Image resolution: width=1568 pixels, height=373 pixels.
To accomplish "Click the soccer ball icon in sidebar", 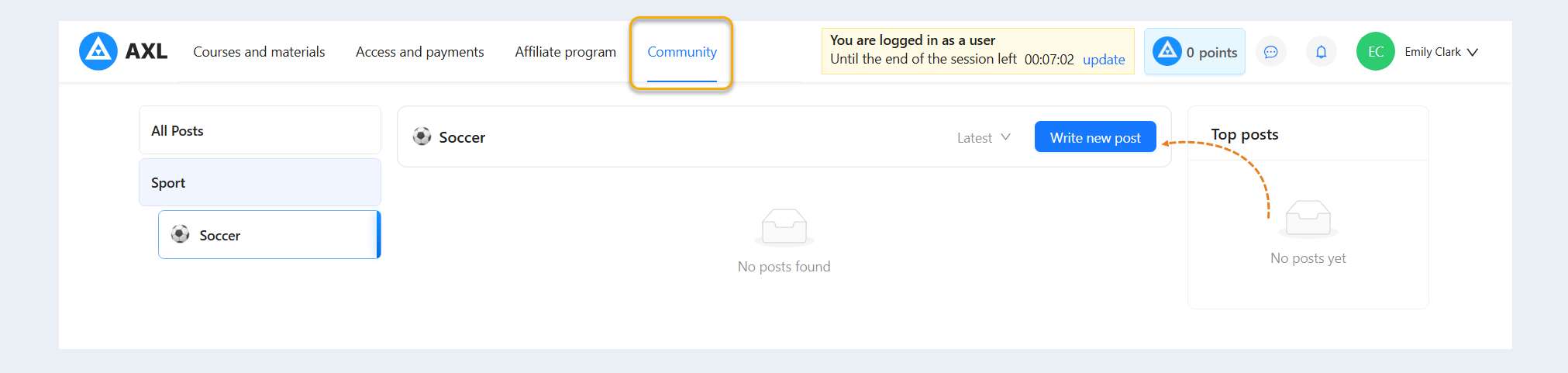I will coord(180,234).
